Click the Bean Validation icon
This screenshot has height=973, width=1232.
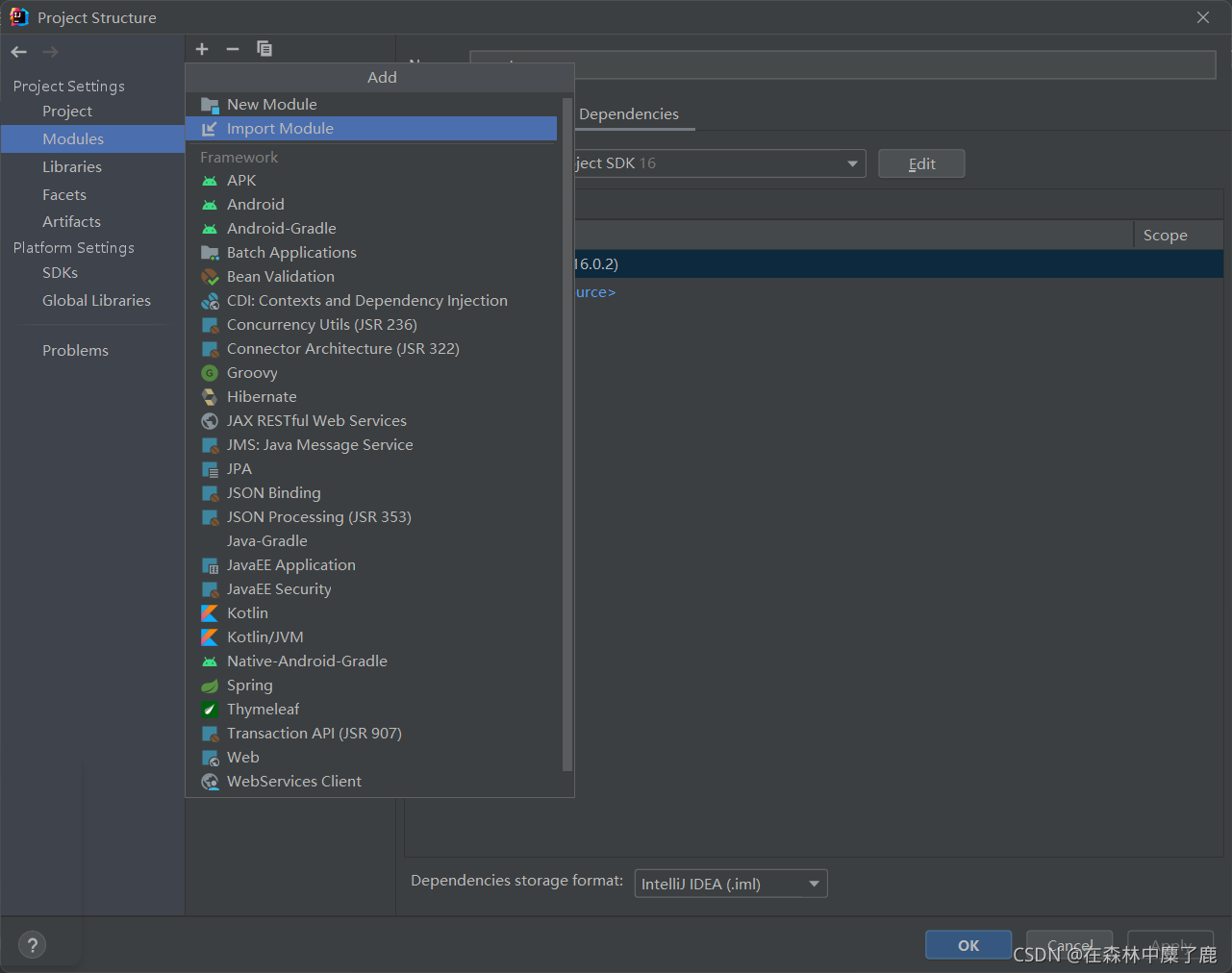coord(210,277)
